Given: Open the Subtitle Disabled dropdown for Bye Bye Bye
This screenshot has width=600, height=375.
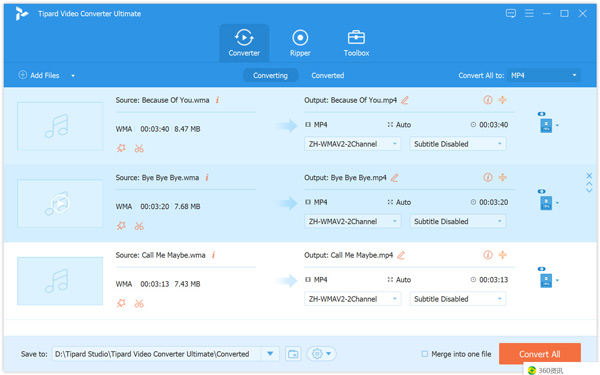Looking at the screenshot, I should pos(458,221).
